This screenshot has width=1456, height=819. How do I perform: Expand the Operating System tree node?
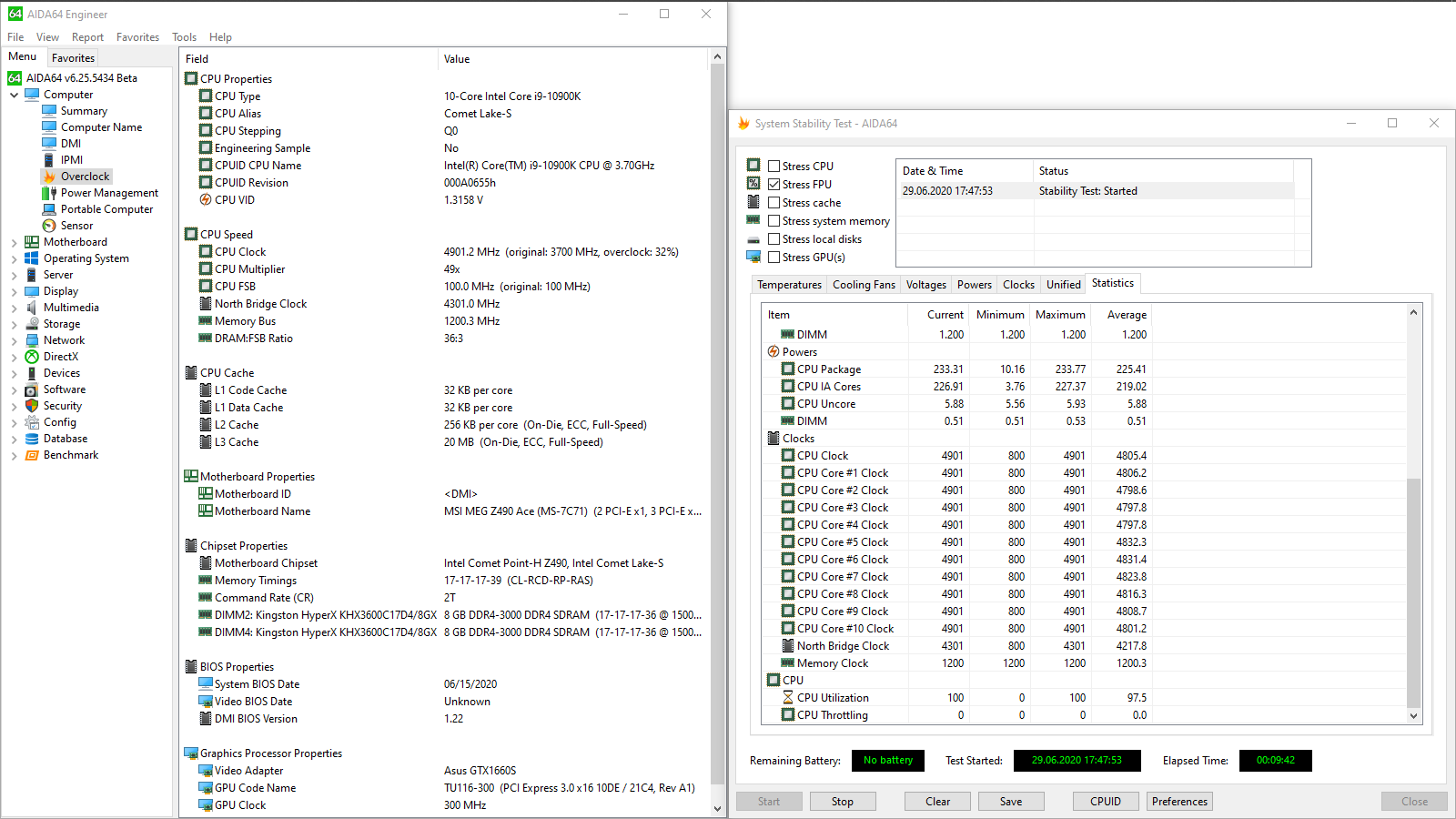click(15, 259)
